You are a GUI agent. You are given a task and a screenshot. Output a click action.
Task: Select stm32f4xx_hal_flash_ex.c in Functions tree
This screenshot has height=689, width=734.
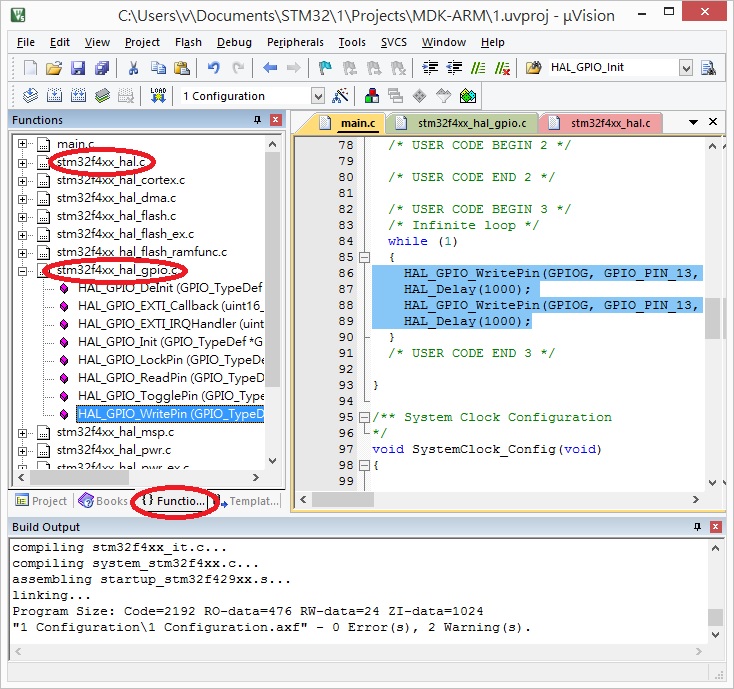point(125,234)
